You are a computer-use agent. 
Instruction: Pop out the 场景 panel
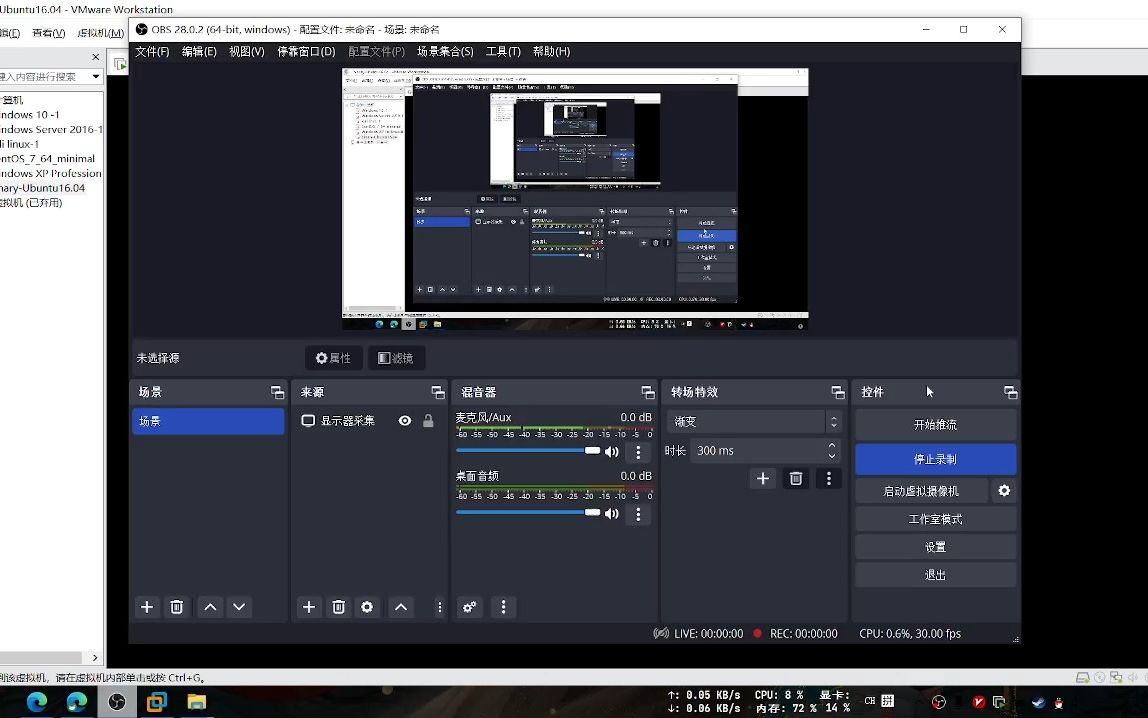(277, 391)
